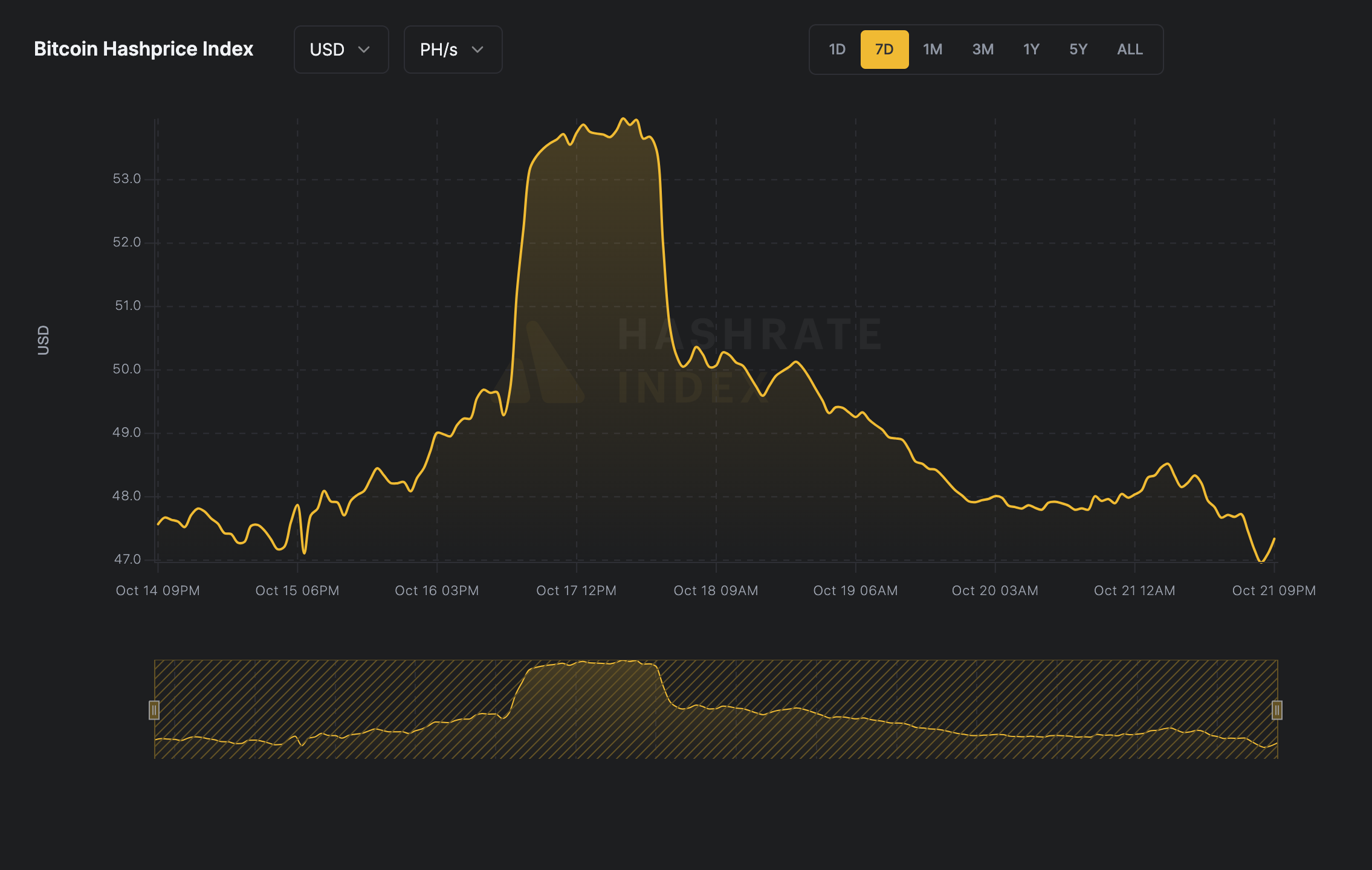Viewport: 1372px width, 870px height.
Task: Select the 1D time range
Action: (837, 50)
